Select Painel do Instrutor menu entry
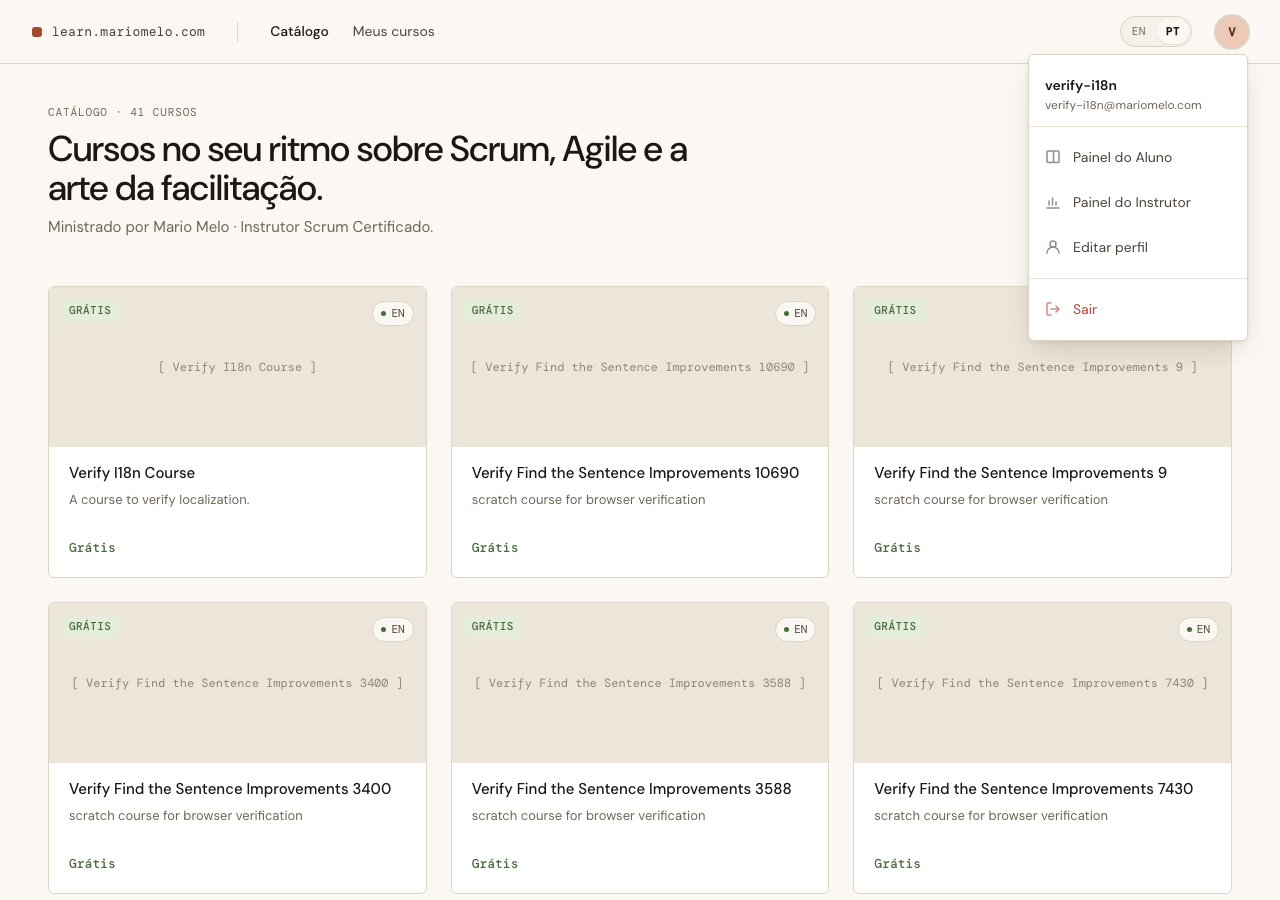Screen dimensions: 1280x900 tap(1138, 202)
